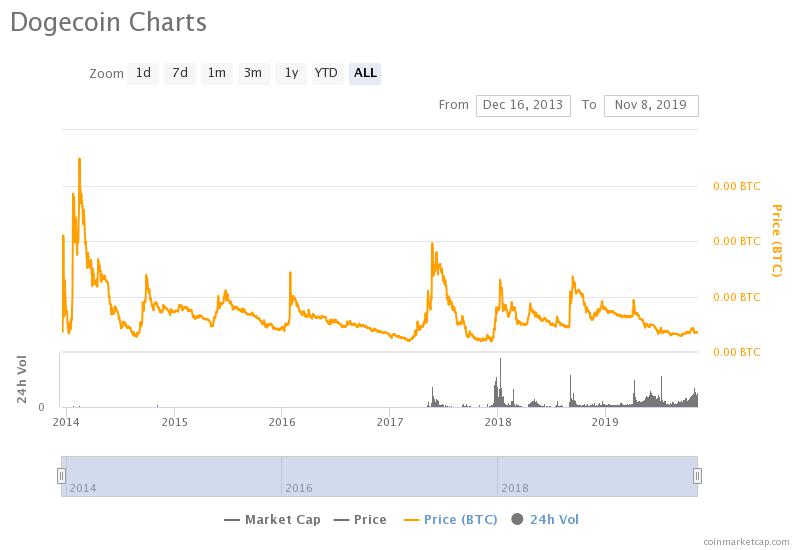Viewport: 800px width, 550px height.
Task: Click the 24h Vol vertical axis title
Action: tap(21, 379)
